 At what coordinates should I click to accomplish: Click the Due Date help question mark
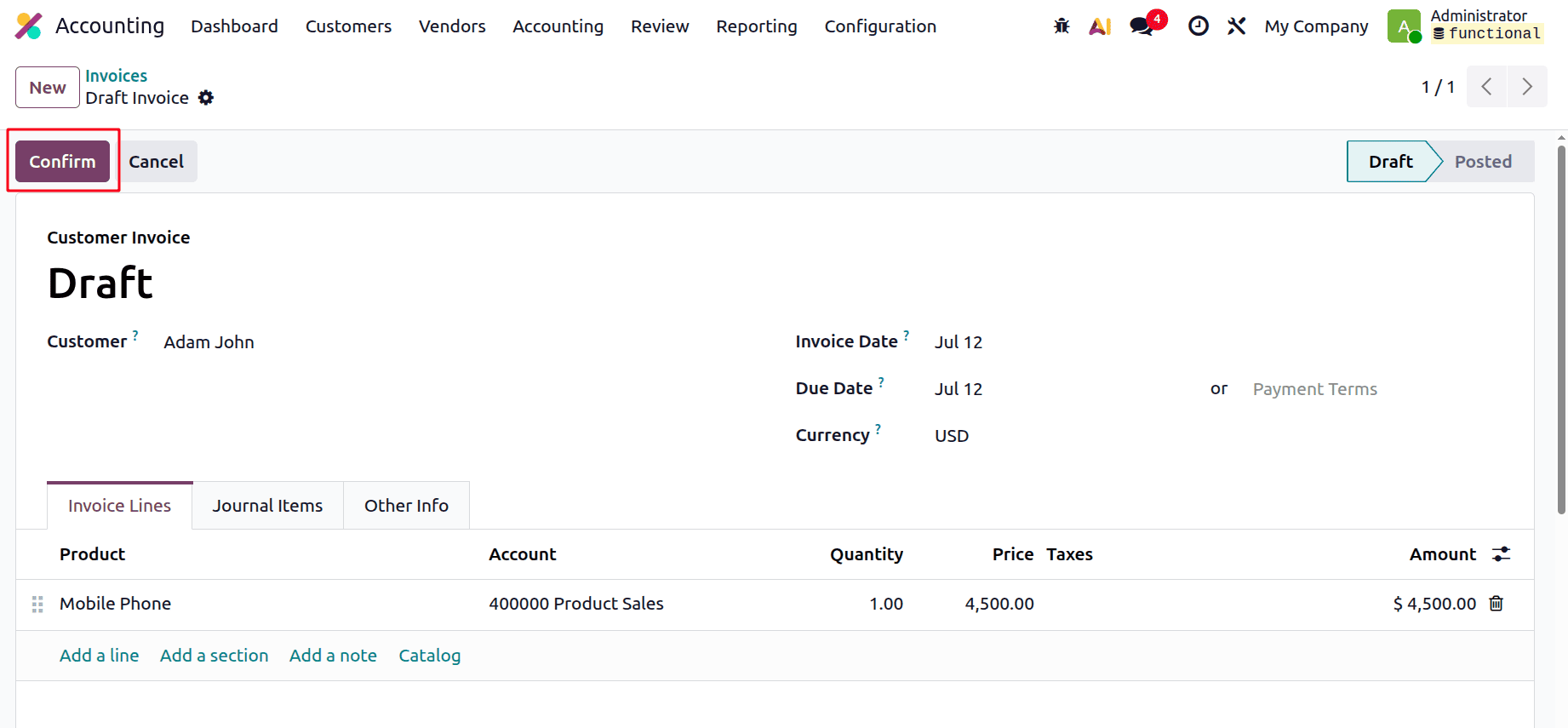pos(881,382)
